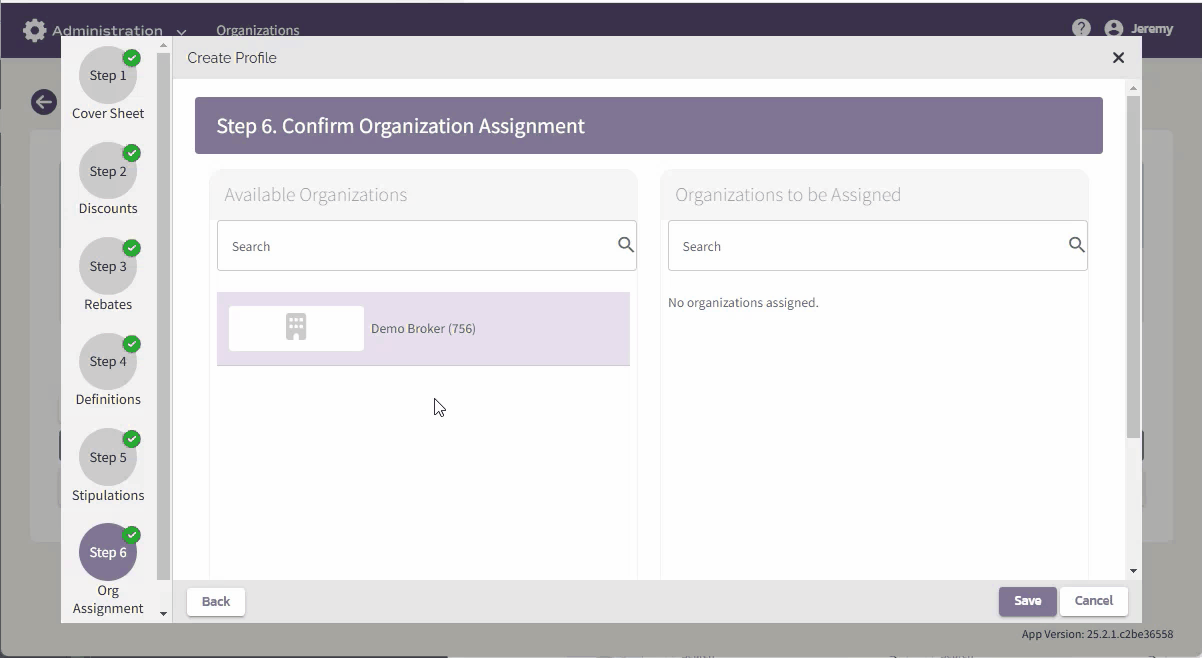This screenshot has height=658, width=1202.
Task: Expand the Administration dropdown chevron
Action: (x=181, y=32)
